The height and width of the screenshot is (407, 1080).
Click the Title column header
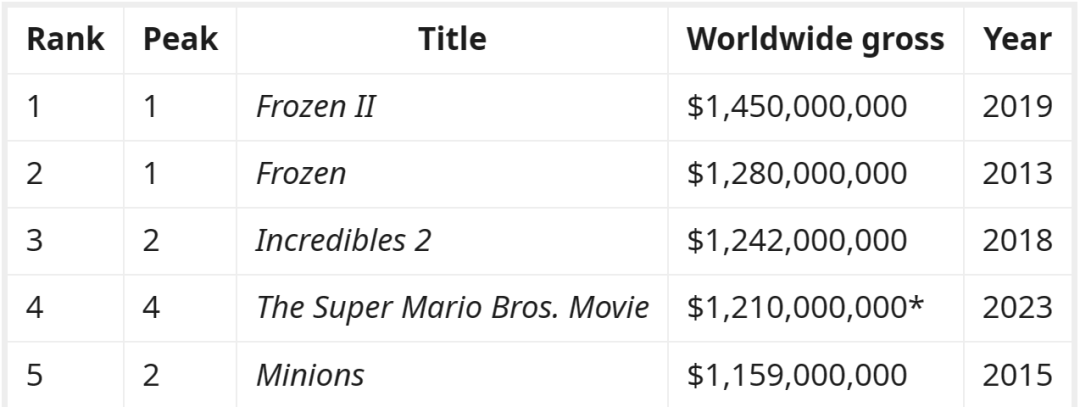(x=452, y=40)
